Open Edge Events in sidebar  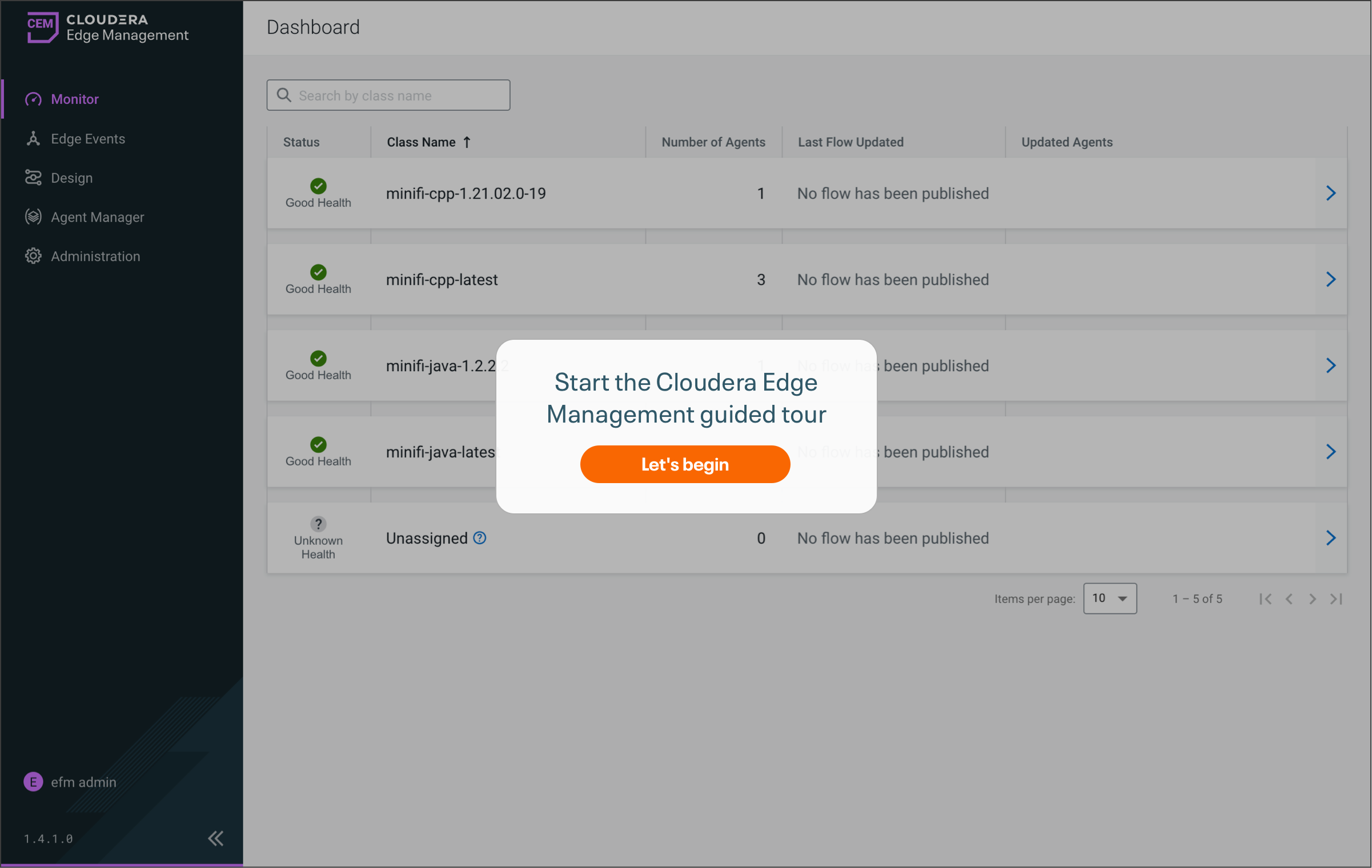(x=88, y=139)
